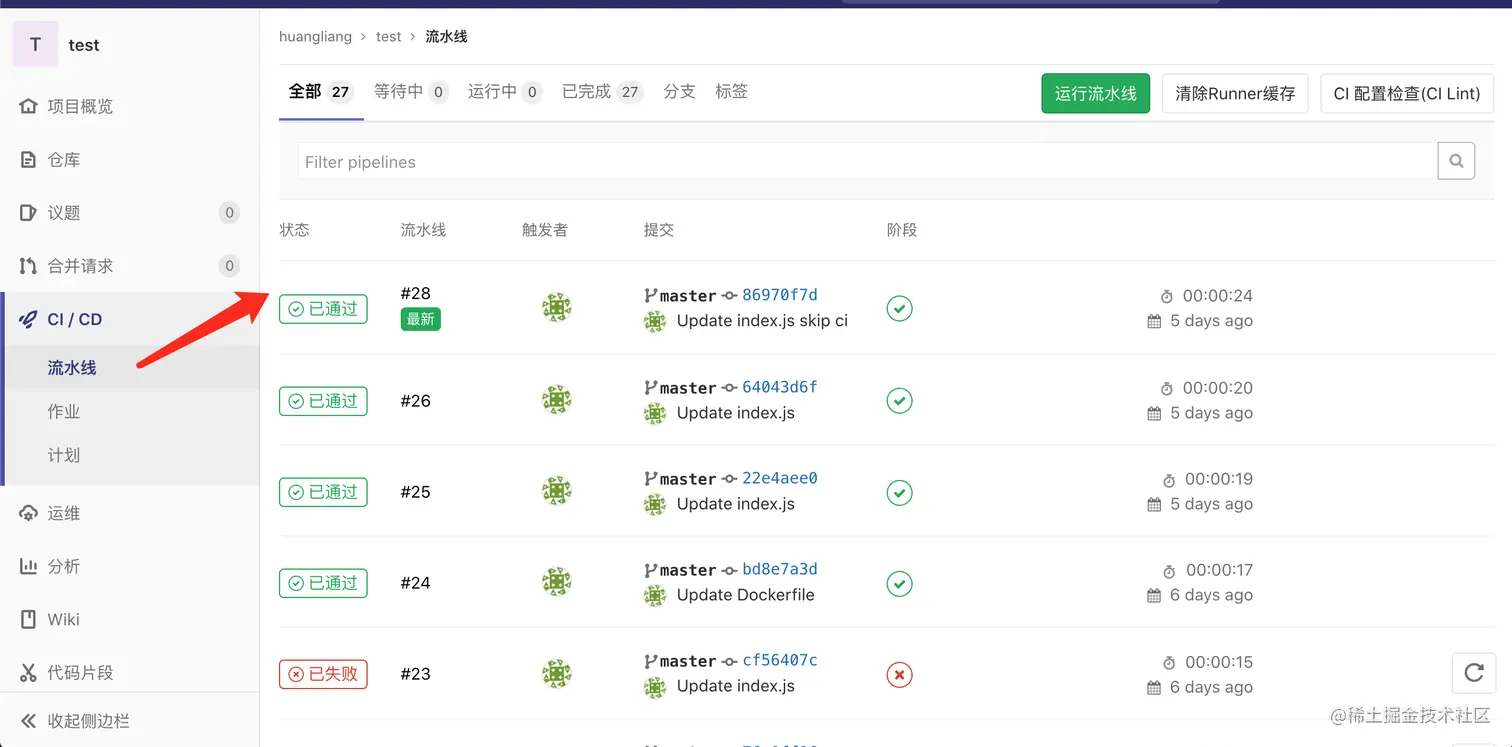This screenshot has height=747, width=1512.
Task: Click the trigger user avatar for pipeline #24
Action: click(556, 582)
